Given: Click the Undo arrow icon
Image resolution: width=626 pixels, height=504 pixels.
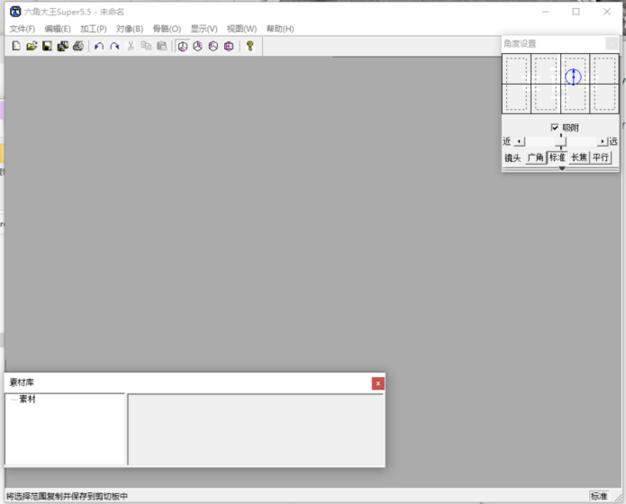Looking at the screenshot, I should point(98,46).
